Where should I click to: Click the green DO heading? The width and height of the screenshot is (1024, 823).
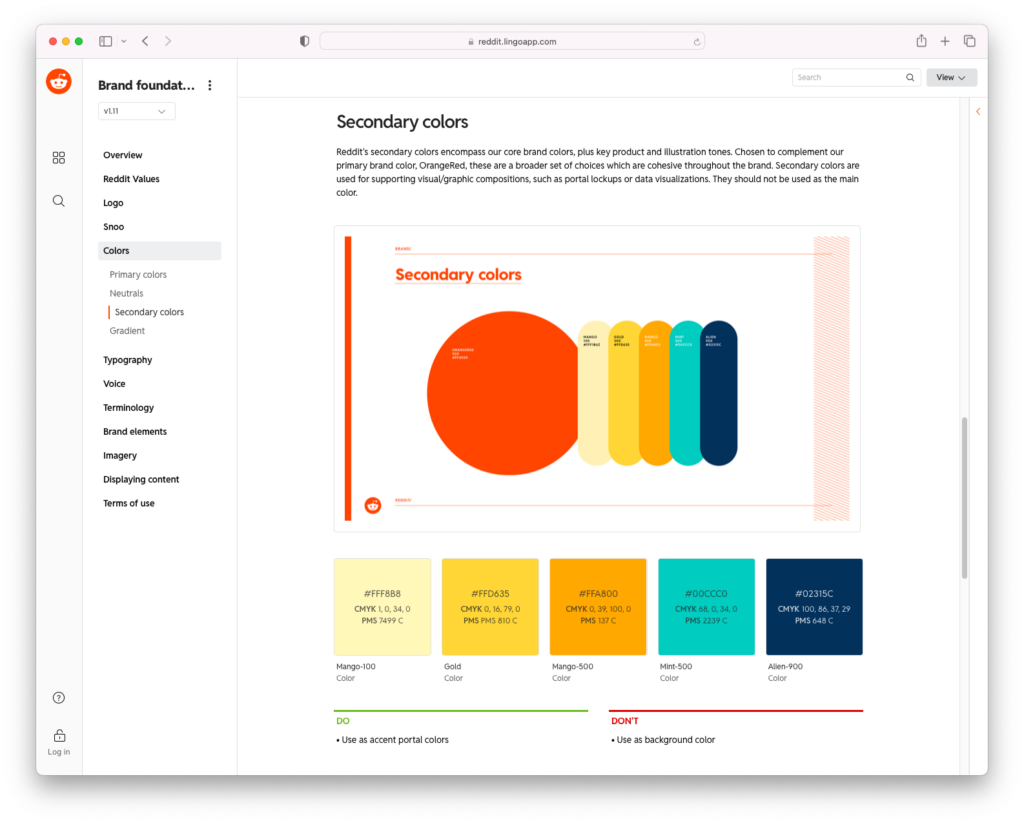pyautogui.click(x=343, y=721)
